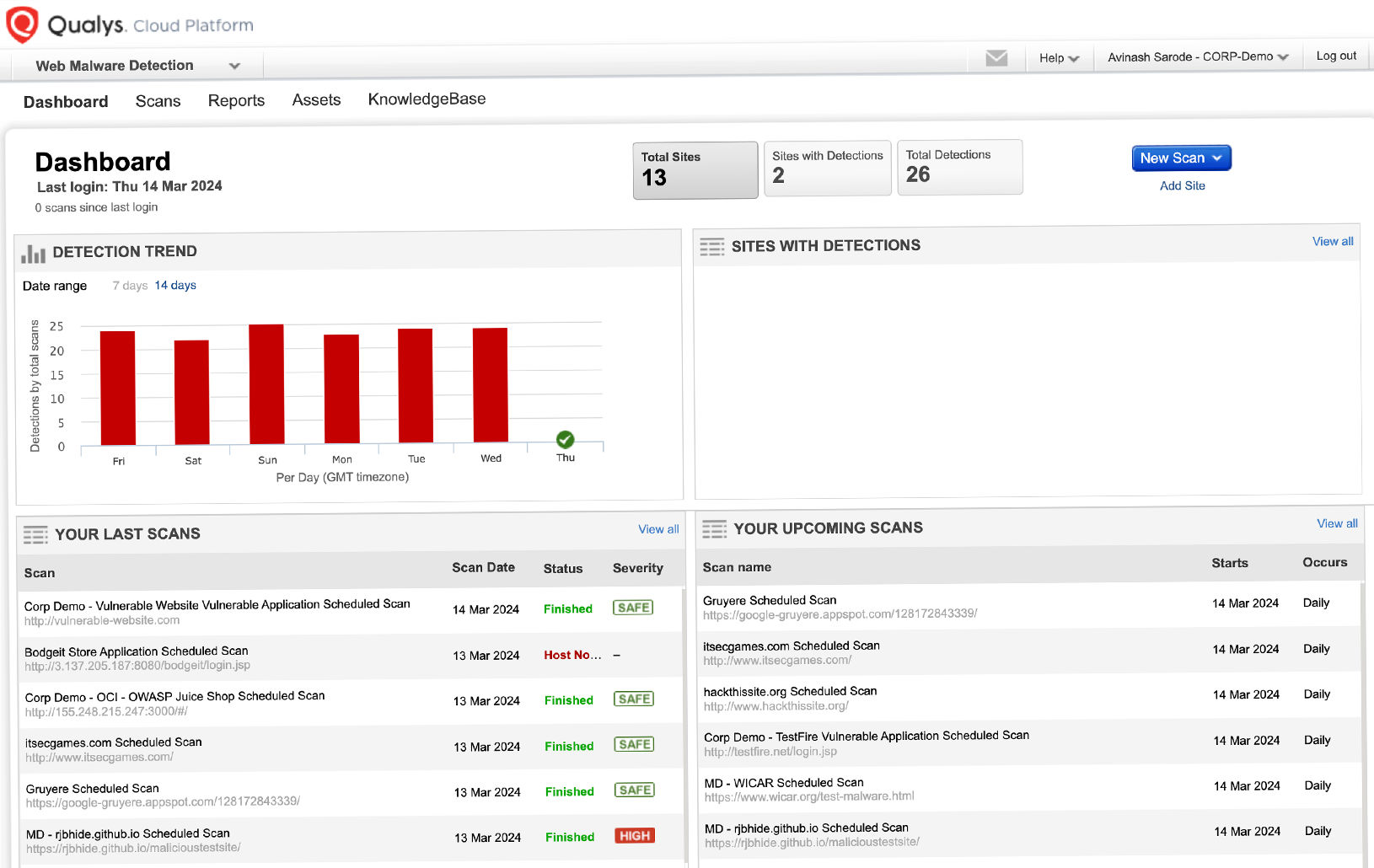Click the Detection Trend bar chart icon

[34, 253]
